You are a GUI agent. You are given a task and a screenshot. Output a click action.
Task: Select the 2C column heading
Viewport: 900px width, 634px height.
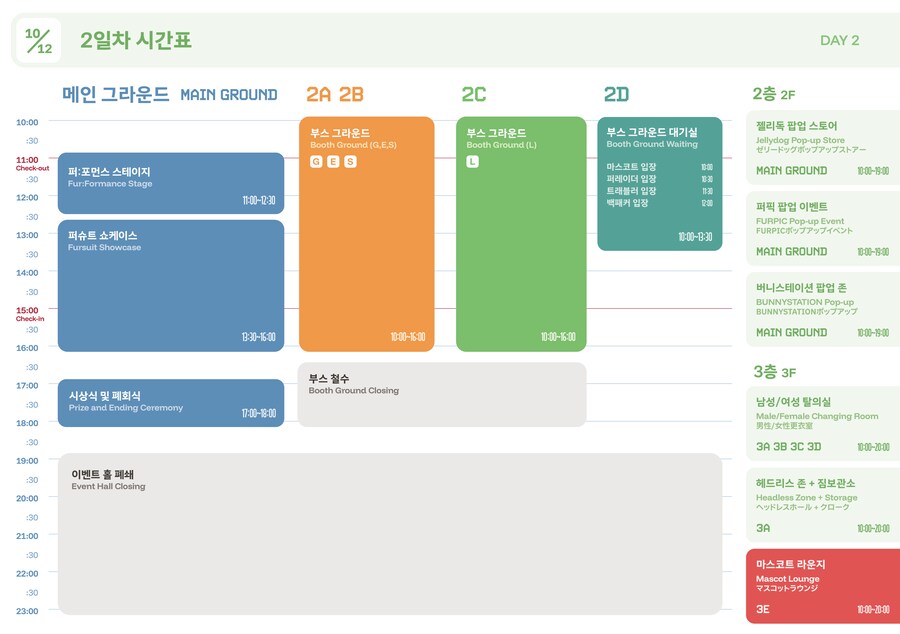[x=473, y=95]
